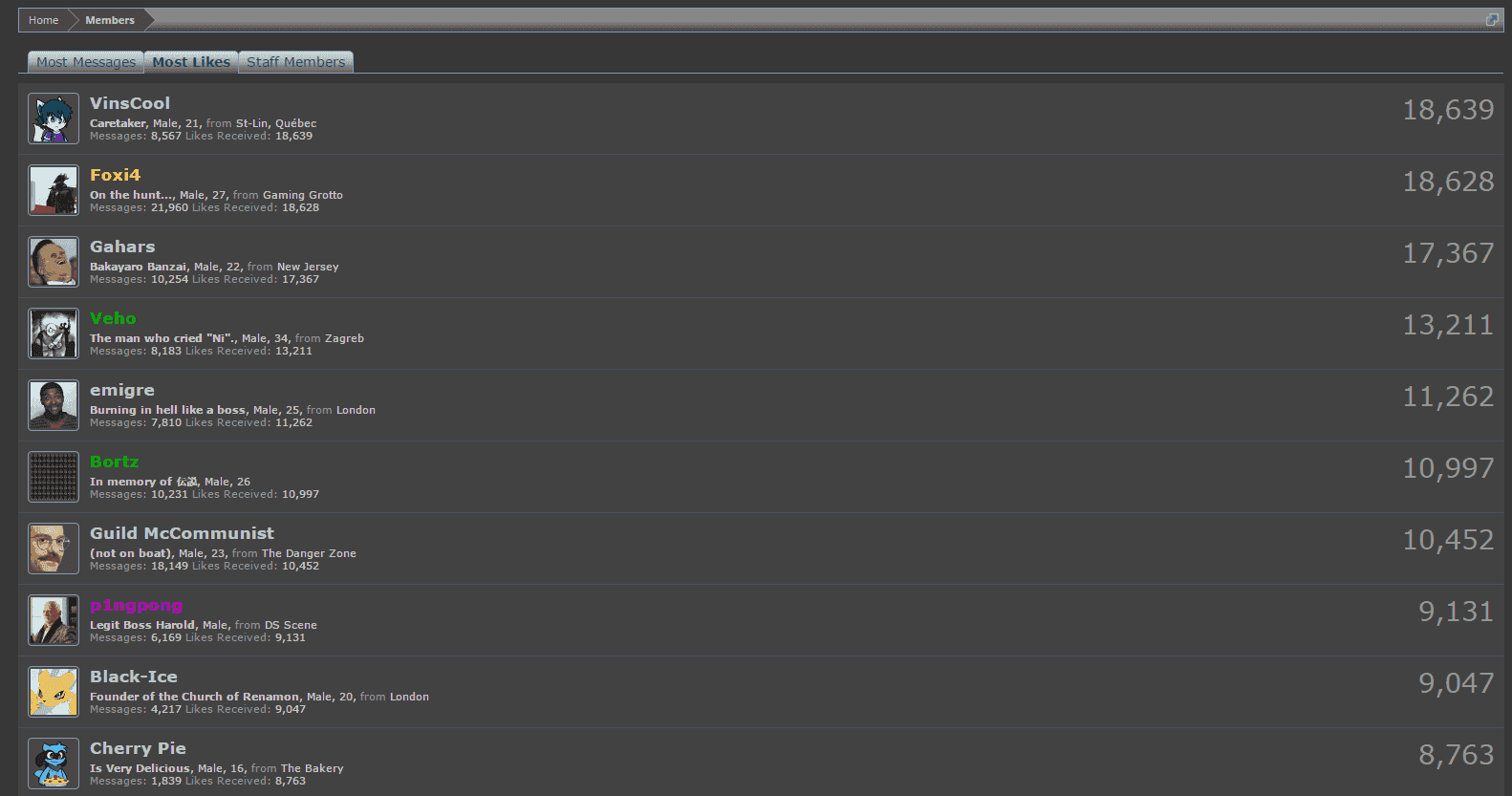Click 'The man who cried "Ni".' text
This screenshot has height=796, width=1512.
click(162, 338)
